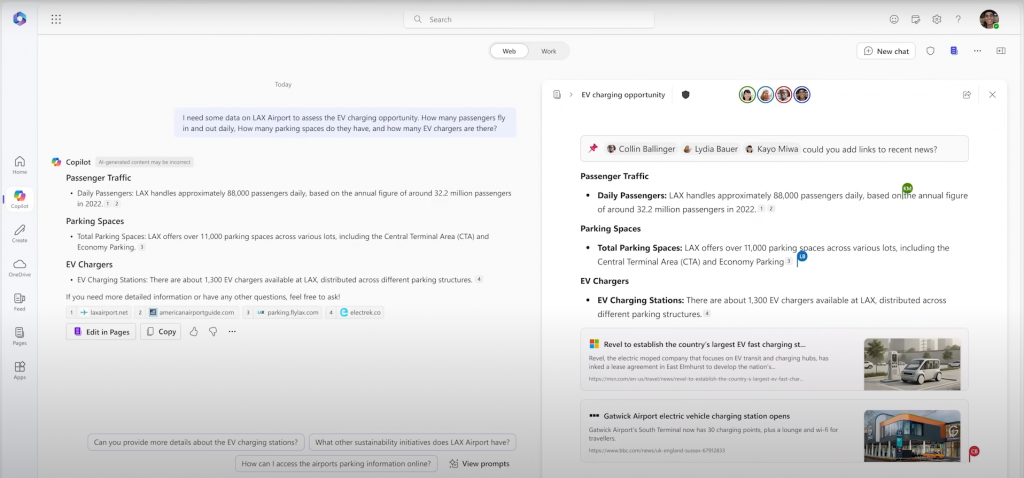Open Pages in the left sidebar
The height and width of the screenshot is (478, 1024).
point(20,336)
